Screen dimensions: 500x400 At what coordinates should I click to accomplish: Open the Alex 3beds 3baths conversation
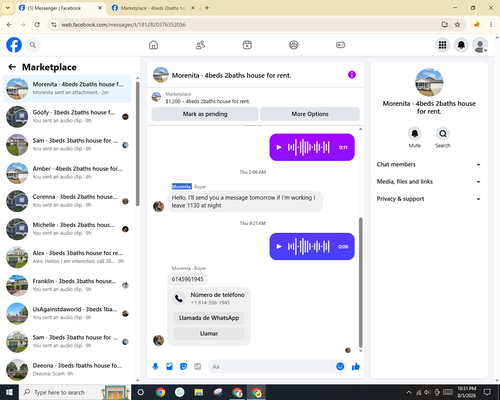click(x=67, y=257)
